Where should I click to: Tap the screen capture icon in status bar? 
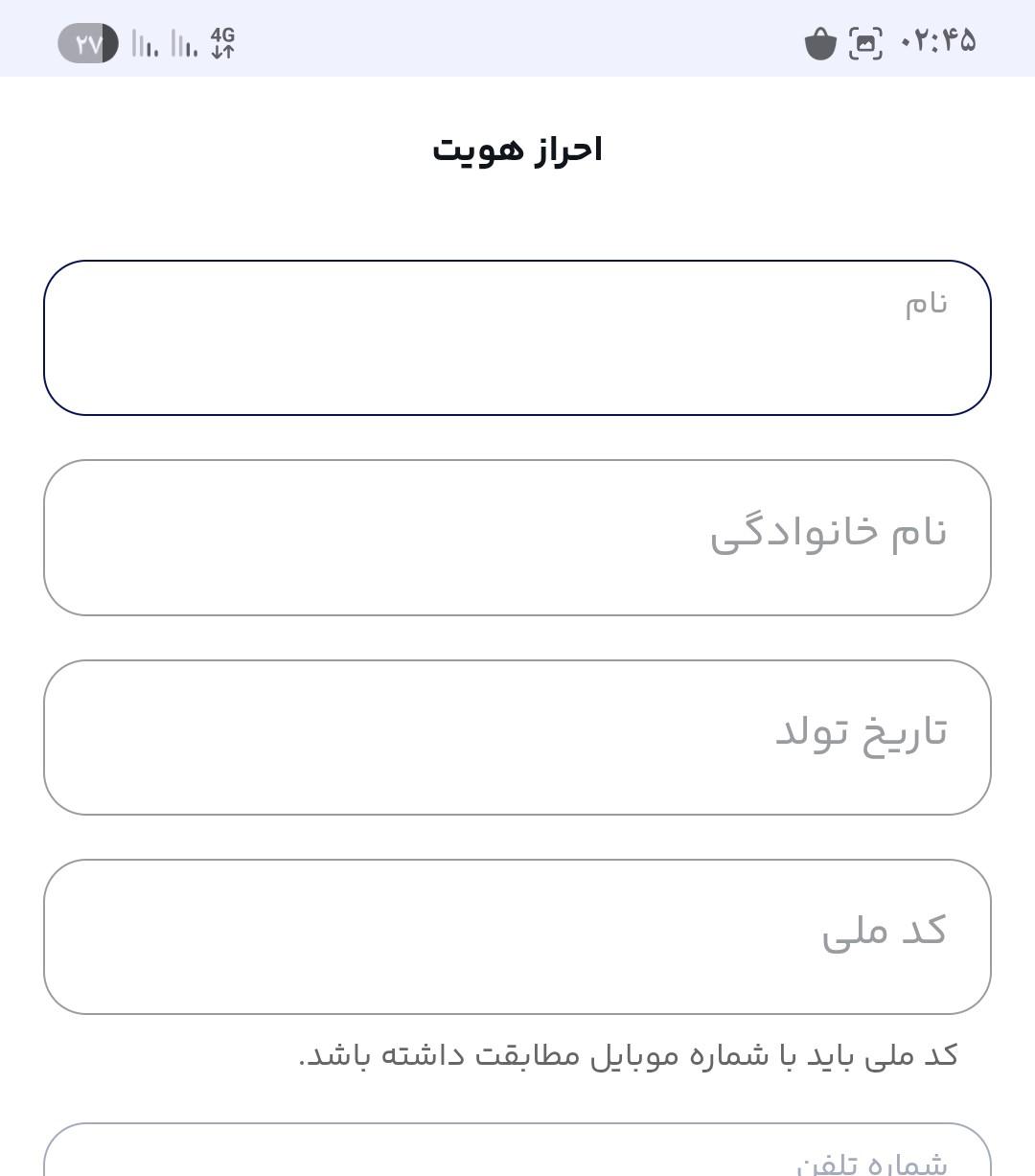[865, 43]
